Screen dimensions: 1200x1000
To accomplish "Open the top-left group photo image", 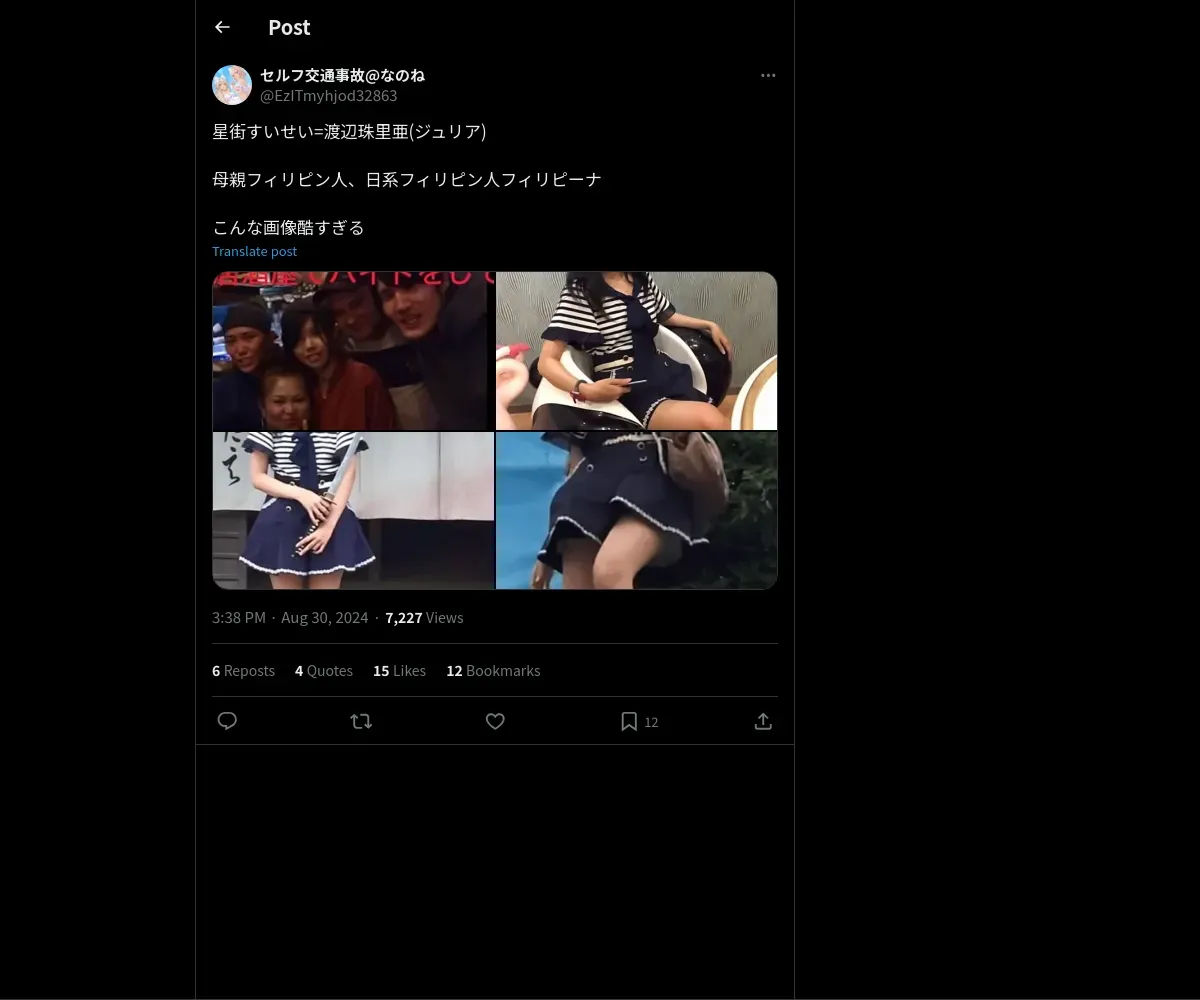I will coord(353,351).
